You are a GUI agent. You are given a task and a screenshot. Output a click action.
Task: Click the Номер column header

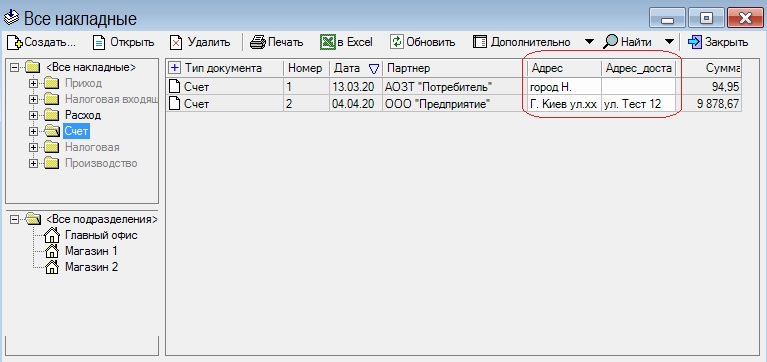[x=306, y=68]
